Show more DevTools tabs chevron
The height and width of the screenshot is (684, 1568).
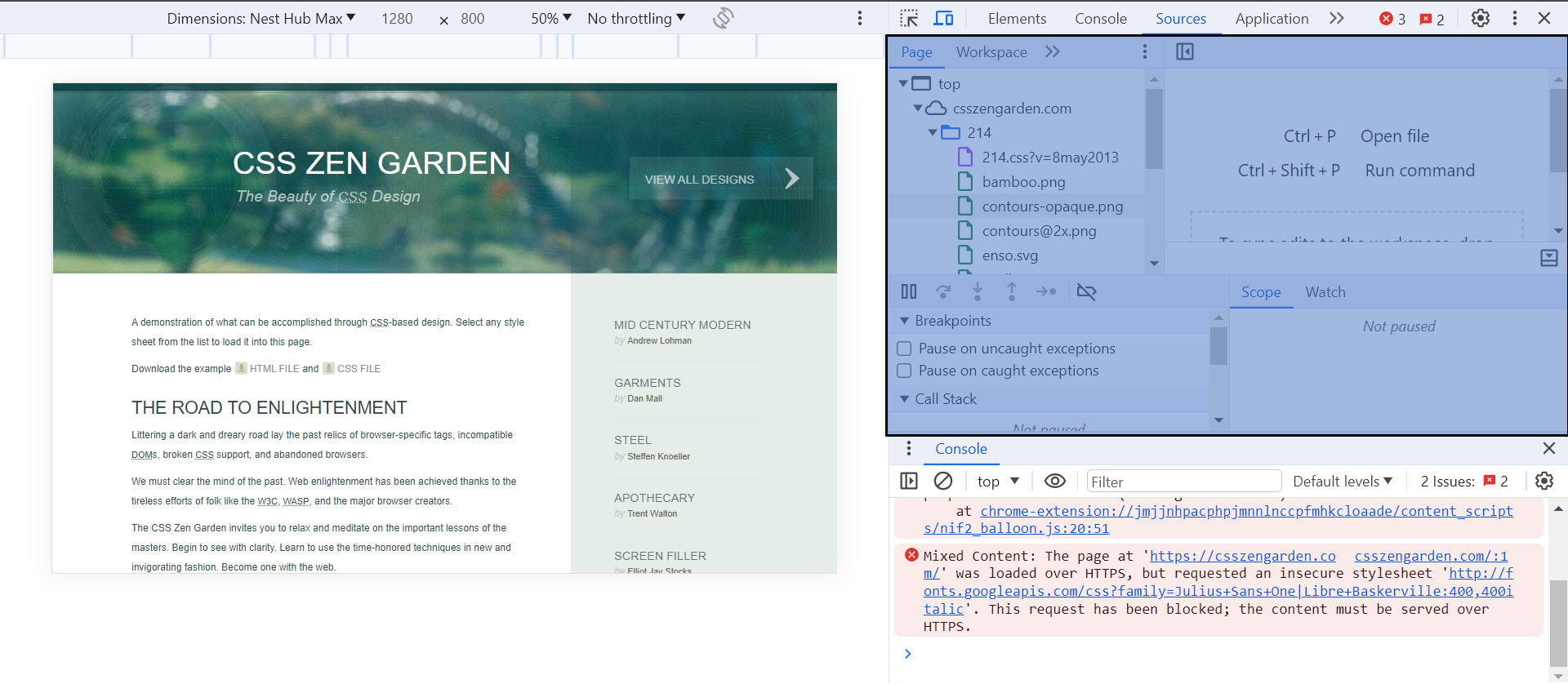[x=1337, y=18]
